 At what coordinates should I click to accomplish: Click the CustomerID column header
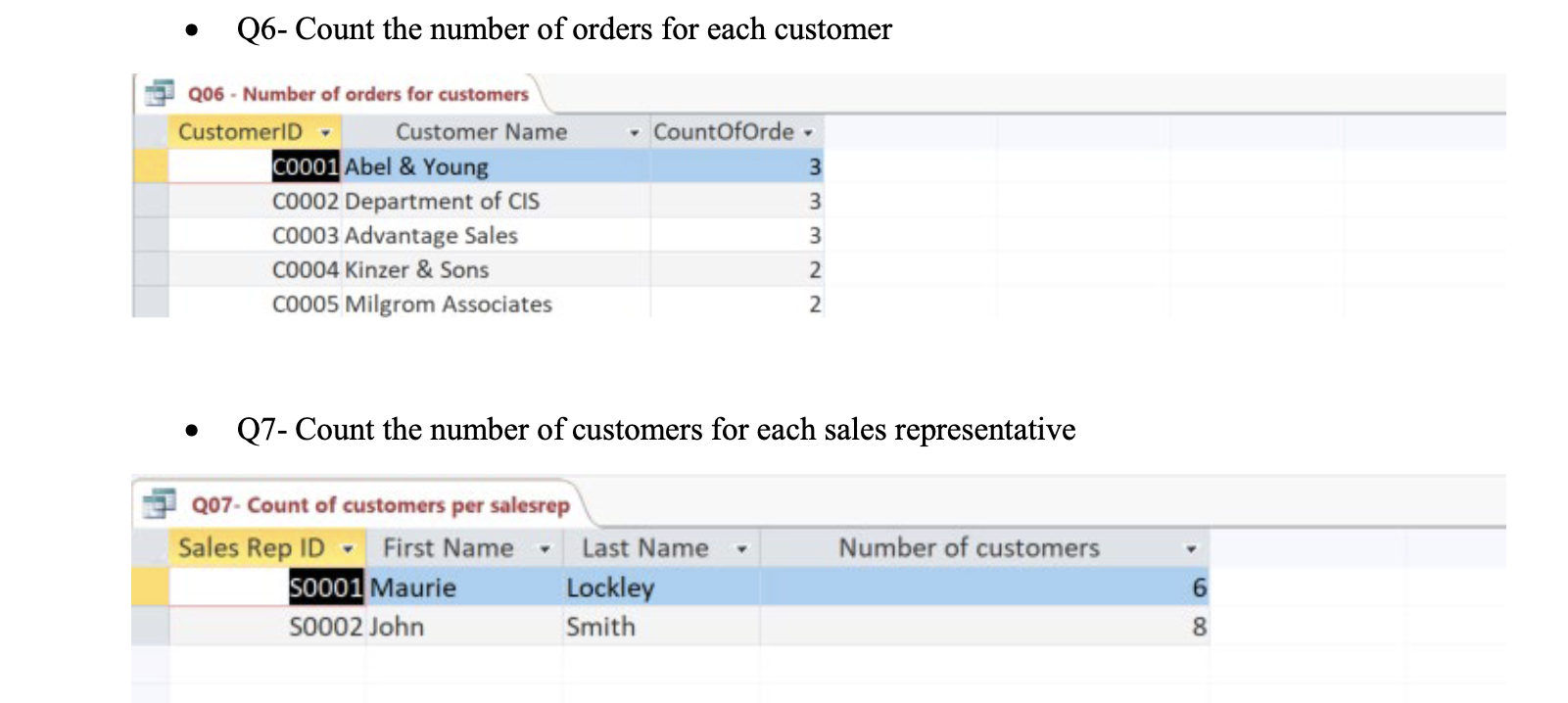(x=255, y=131)
